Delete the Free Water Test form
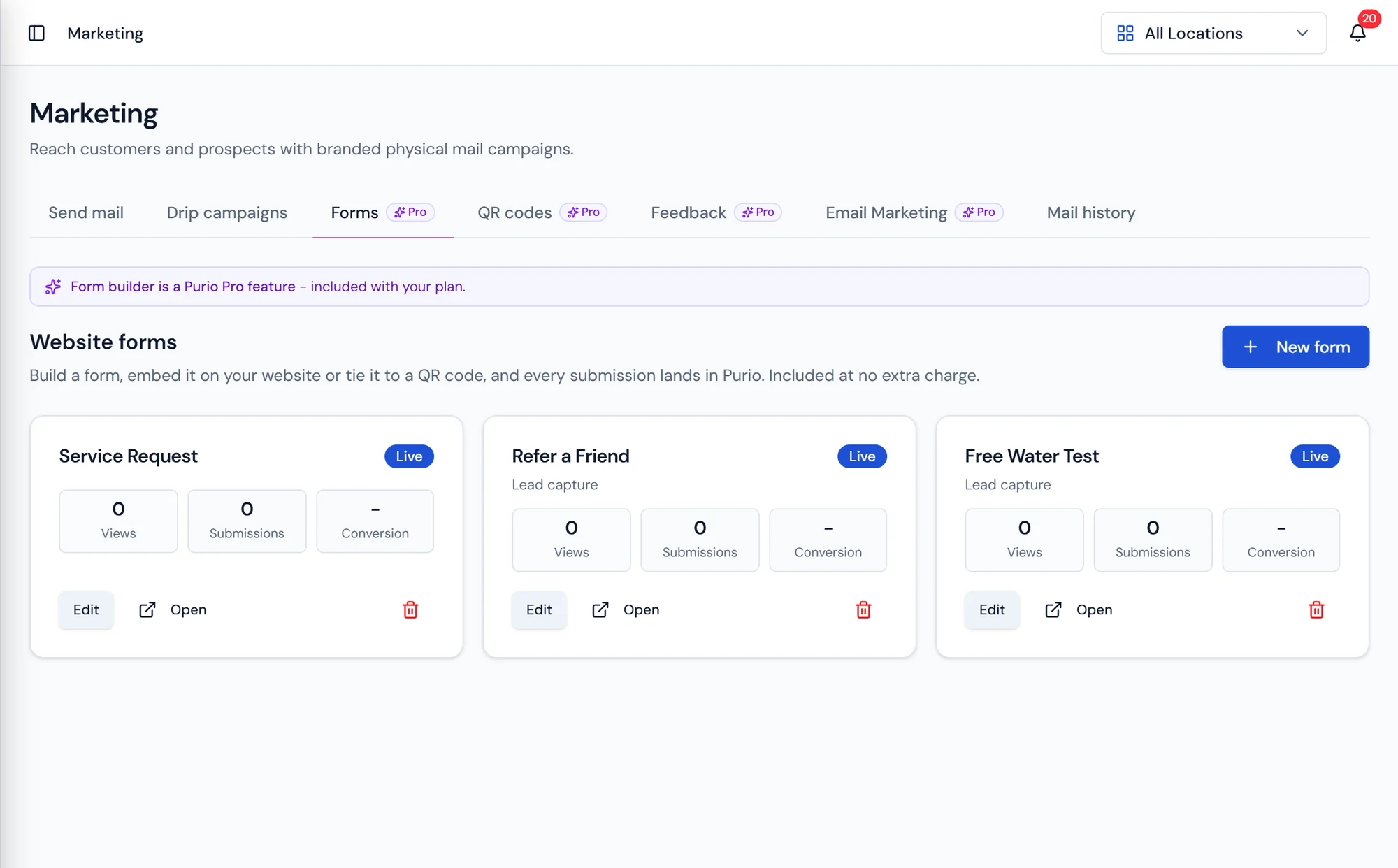1398x868 pixels. click(1316, 609)
